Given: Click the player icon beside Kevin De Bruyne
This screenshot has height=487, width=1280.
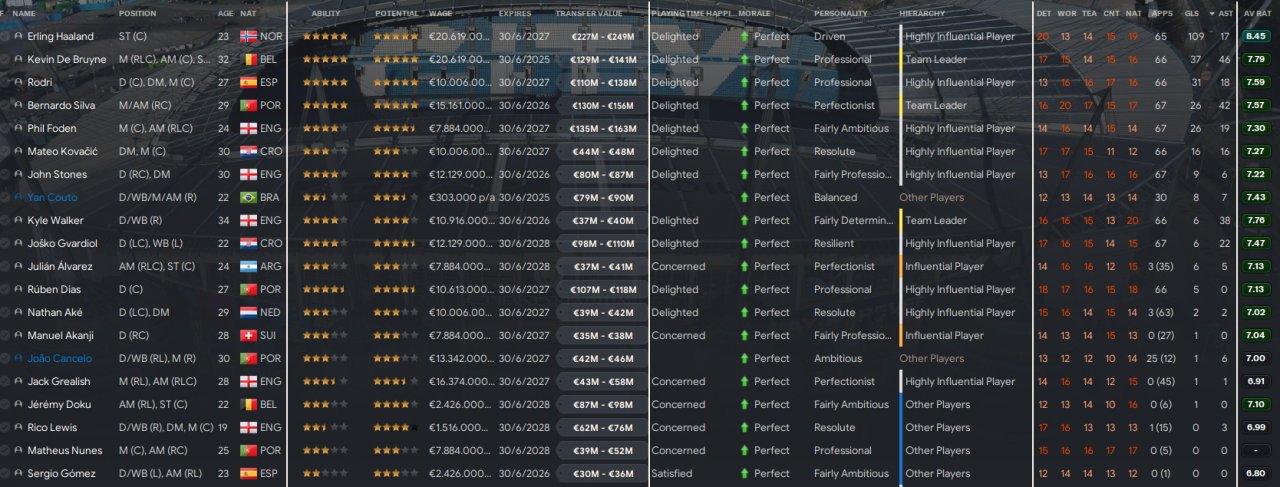Looking at the screenshot, I should [x=18, y=59].
